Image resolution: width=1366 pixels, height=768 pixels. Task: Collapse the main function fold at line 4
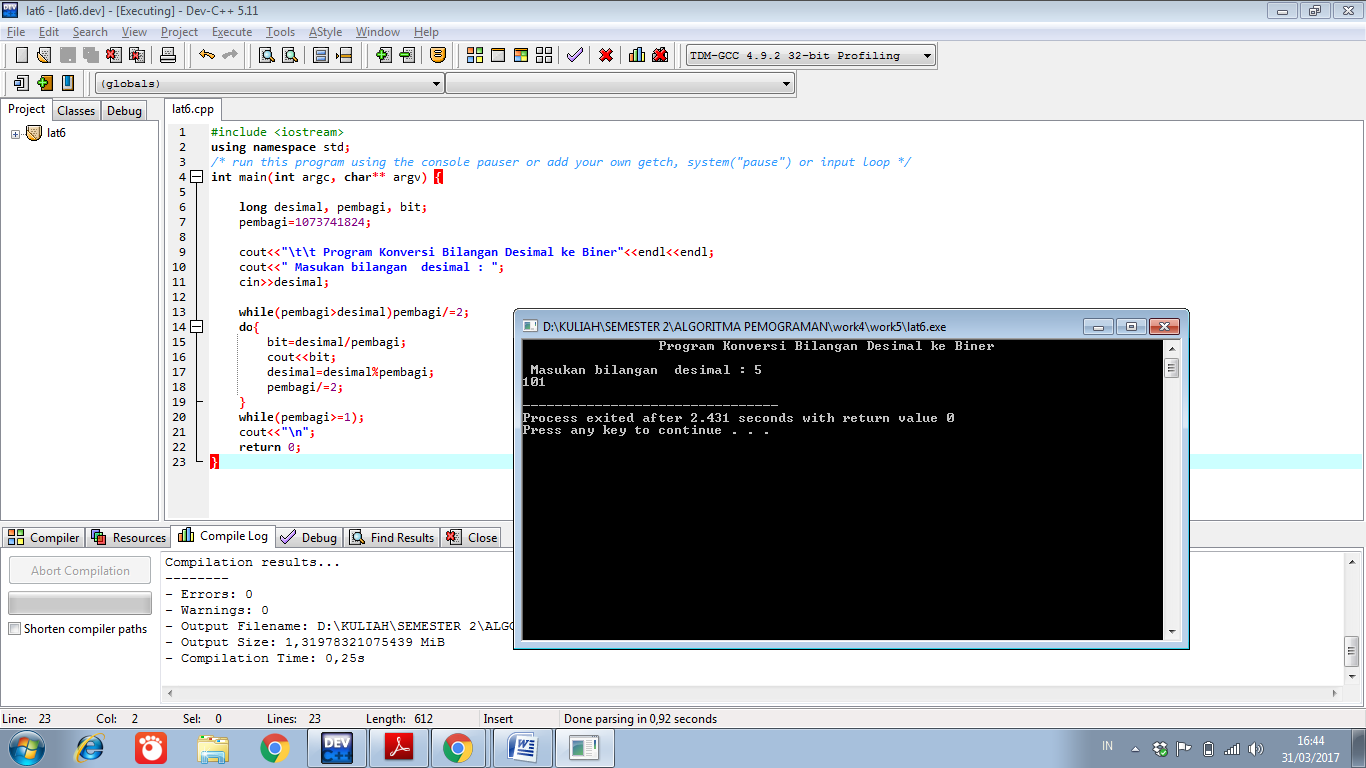(x=196, y=177)
